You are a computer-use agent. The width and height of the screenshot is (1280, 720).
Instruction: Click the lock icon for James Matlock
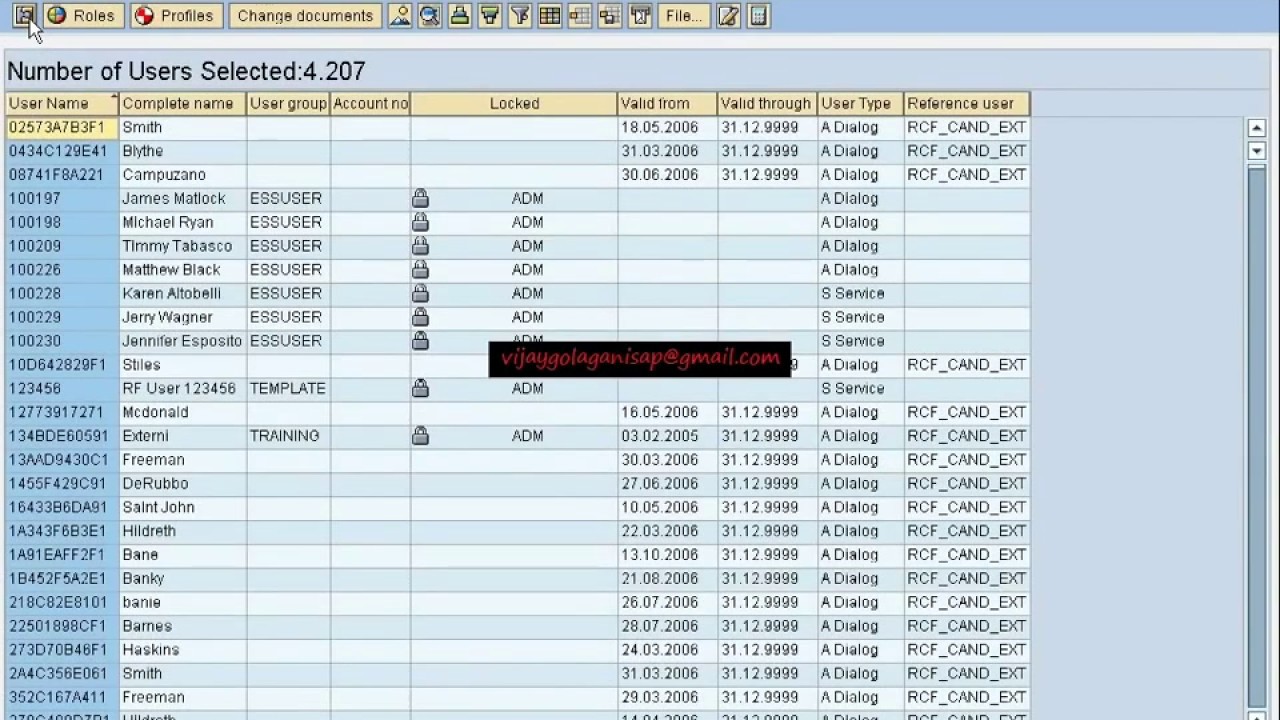(420, 198)
